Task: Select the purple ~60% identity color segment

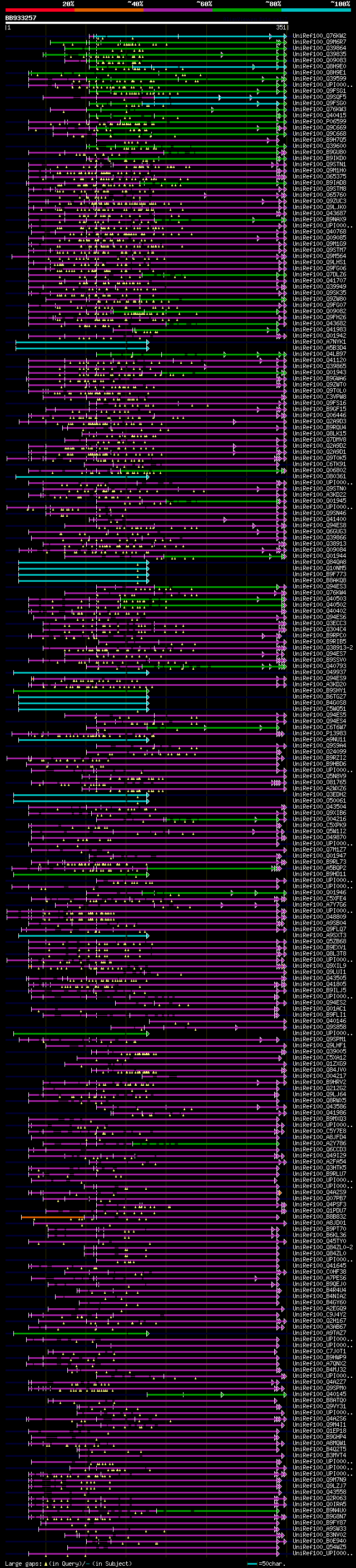Action: 179,10
